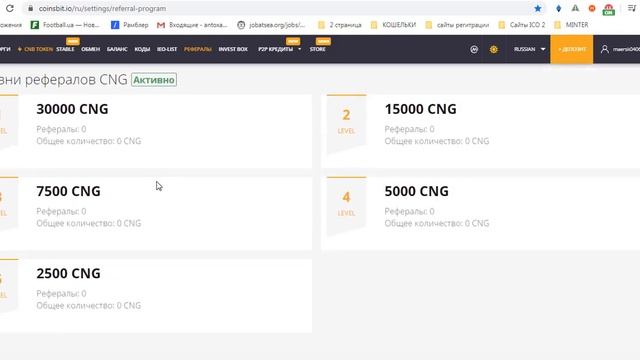Viewport: 640px width, 360px height.
Task: Open the РЕФЕРАЛЫ nav item
Action: click(198, 49)
